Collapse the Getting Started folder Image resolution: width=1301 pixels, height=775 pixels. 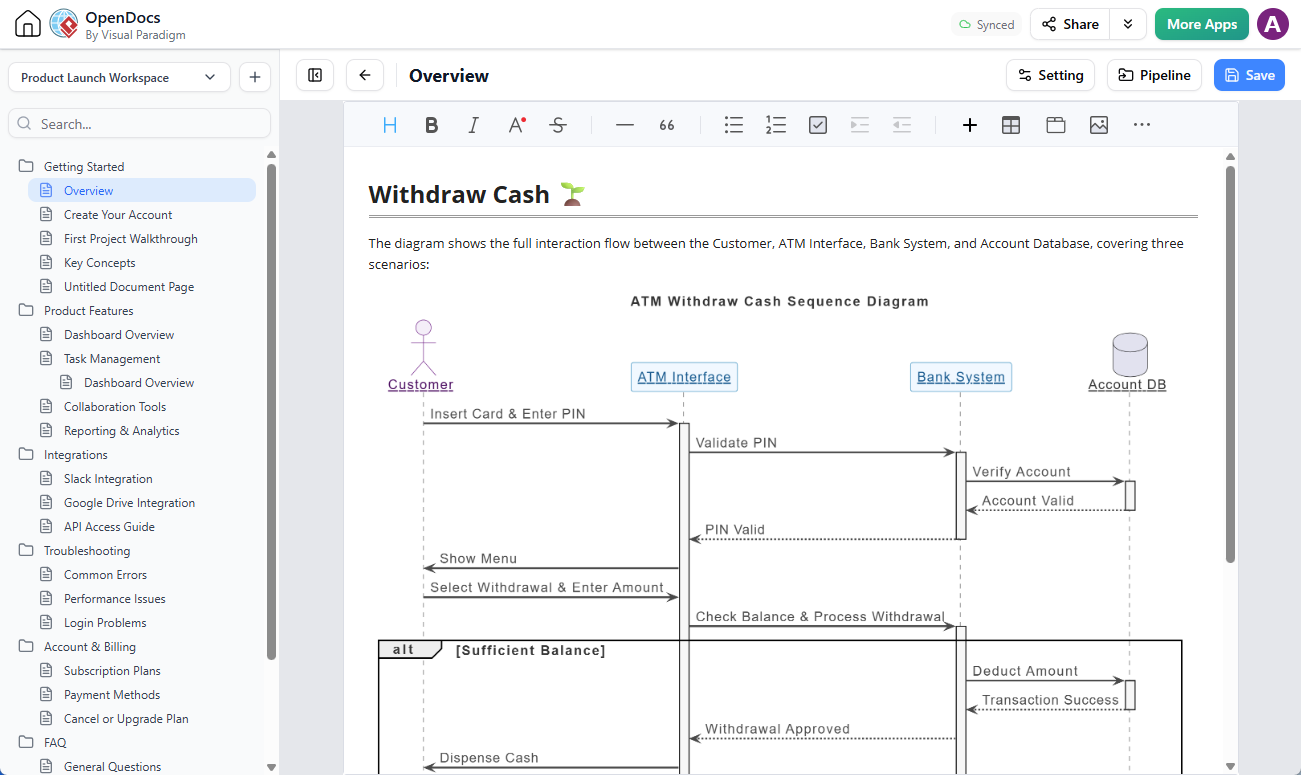point(26,166)
